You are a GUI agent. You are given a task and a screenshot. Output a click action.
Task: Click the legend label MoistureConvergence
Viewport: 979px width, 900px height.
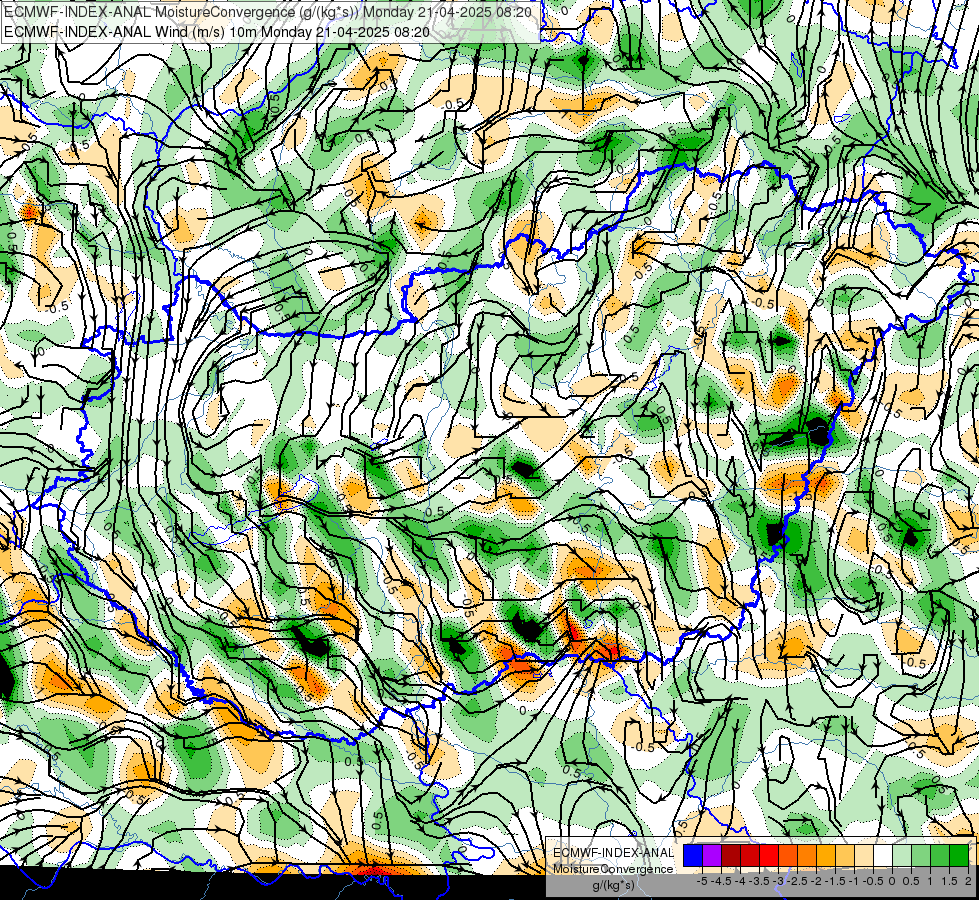click(x=613, y=869)
